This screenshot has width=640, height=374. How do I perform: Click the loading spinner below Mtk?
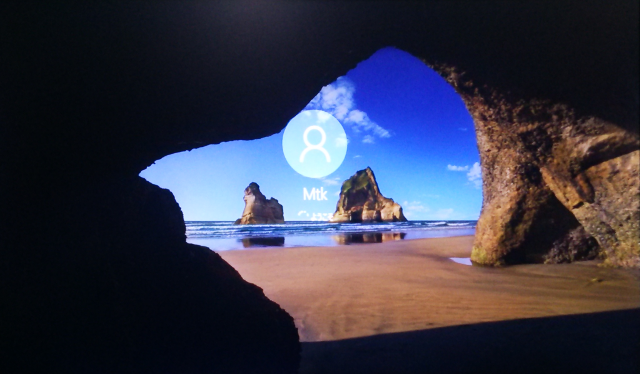(303, 214)
